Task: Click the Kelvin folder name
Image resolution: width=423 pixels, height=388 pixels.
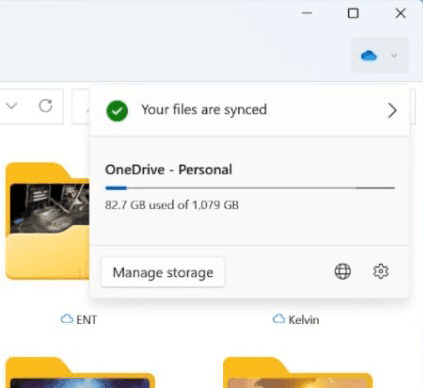Action: (x=304, y=320)
